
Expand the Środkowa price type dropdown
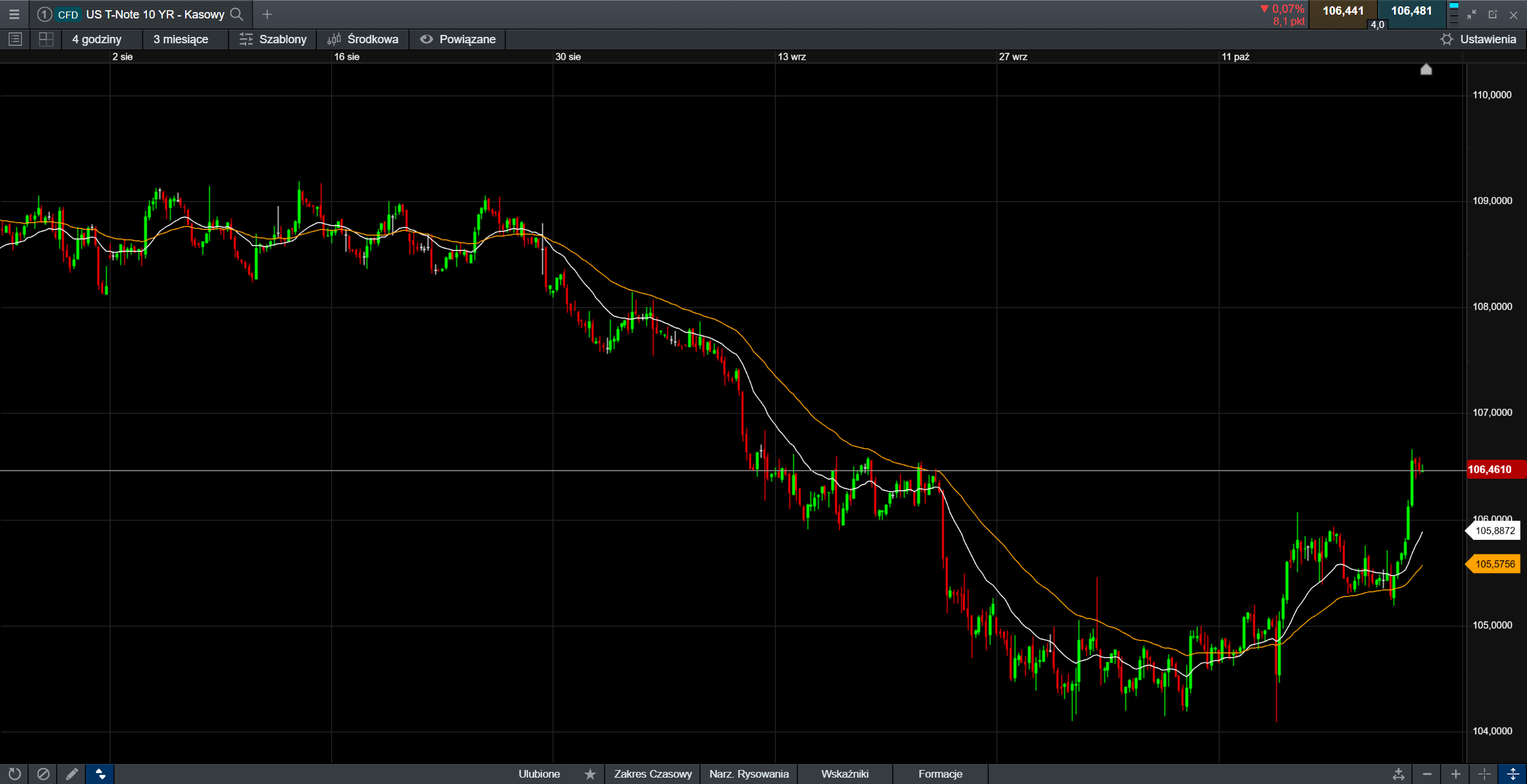pyautogui.click(x=363, y=39)
